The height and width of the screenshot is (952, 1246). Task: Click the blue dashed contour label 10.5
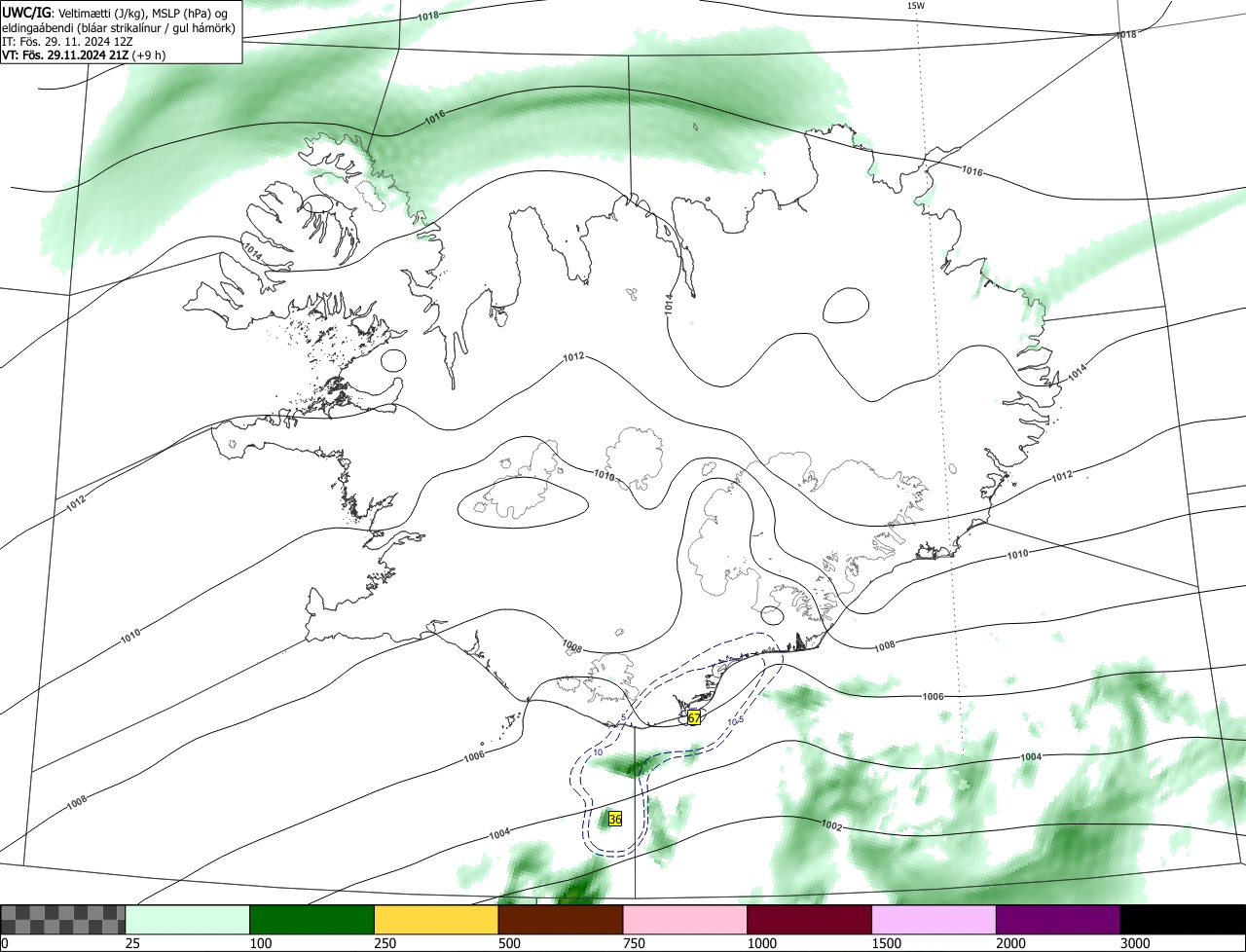pyautogui.click(x=736, y=721)
